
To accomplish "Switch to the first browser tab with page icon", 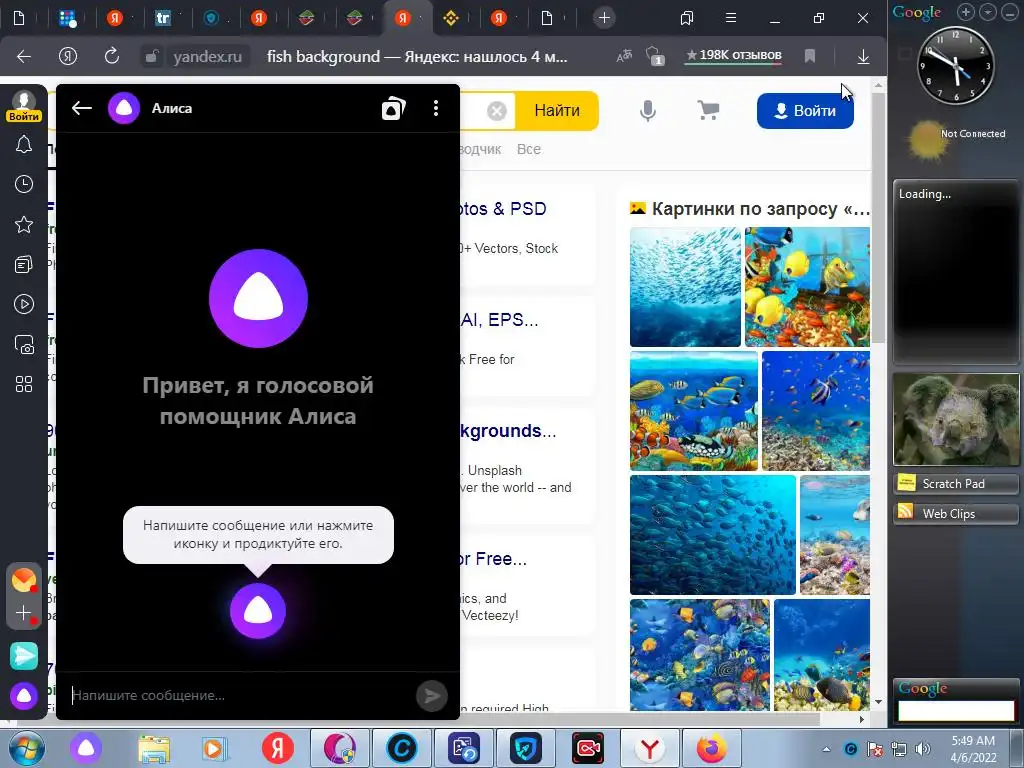I will pyautogui.click(x=19, y=18).
